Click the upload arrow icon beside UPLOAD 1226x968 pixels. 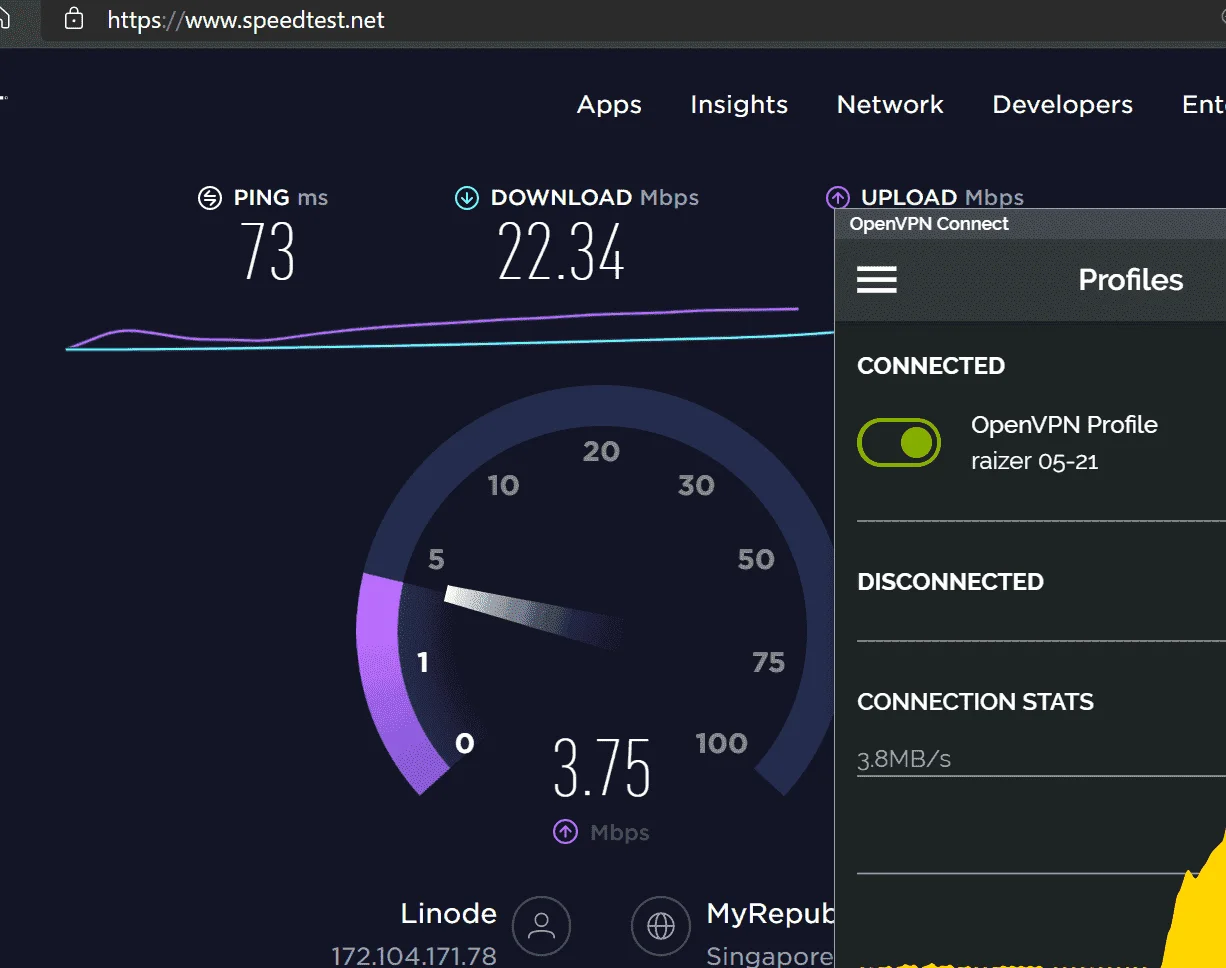(x=838, y=198)
